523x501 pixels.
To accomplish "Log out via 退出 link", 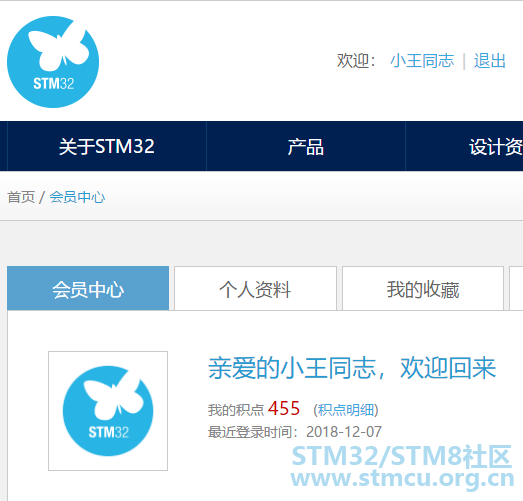I will coord(490,61).
